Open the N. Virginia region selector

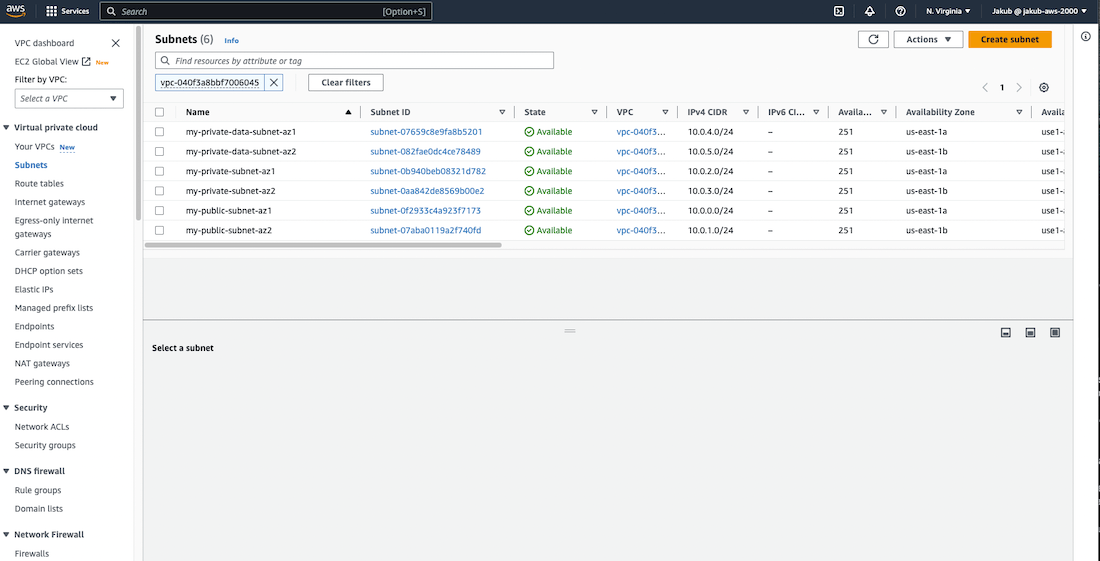(948, 11)
